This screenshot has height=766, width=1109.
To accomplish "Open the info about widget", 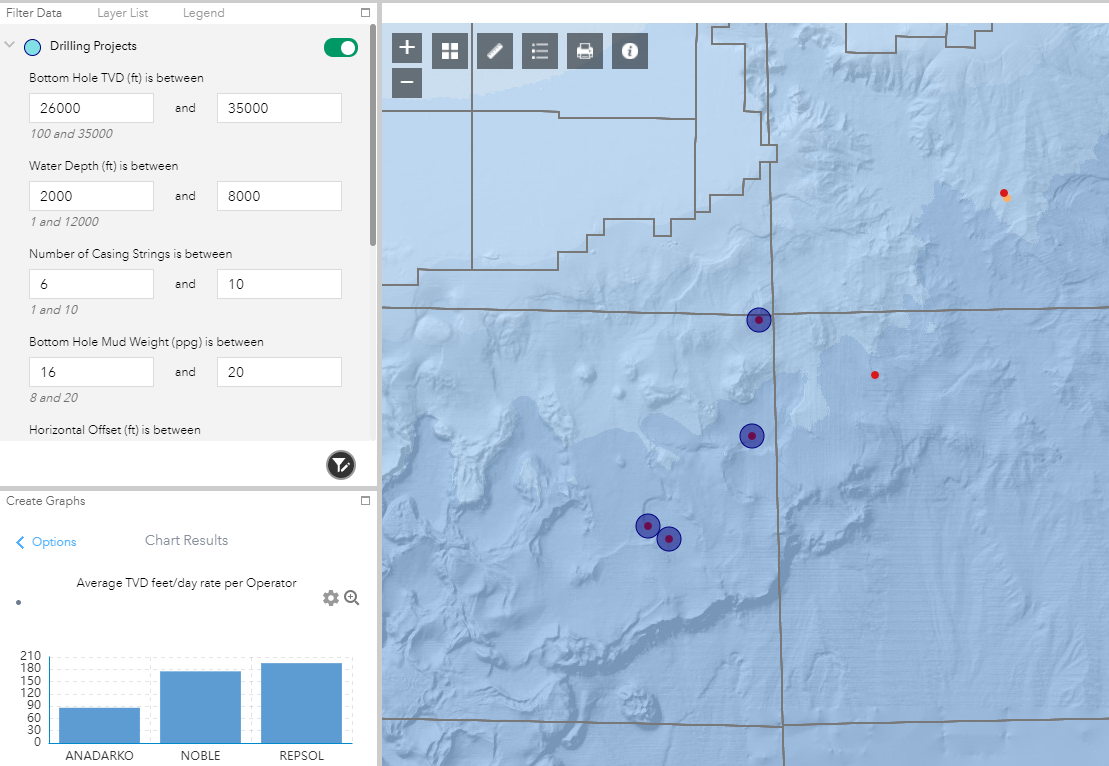I will pos(630,51).
